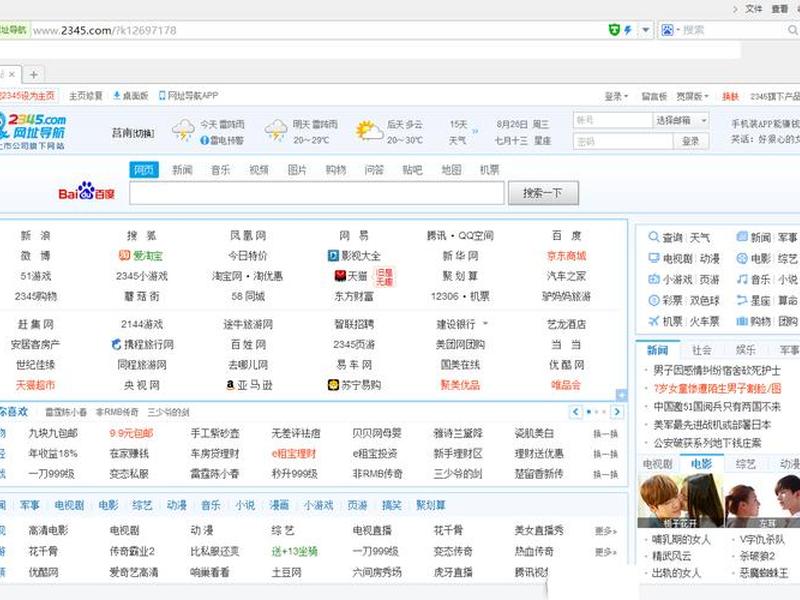Click the 电视剧 monitor icon in sidebar

(654, 258)
